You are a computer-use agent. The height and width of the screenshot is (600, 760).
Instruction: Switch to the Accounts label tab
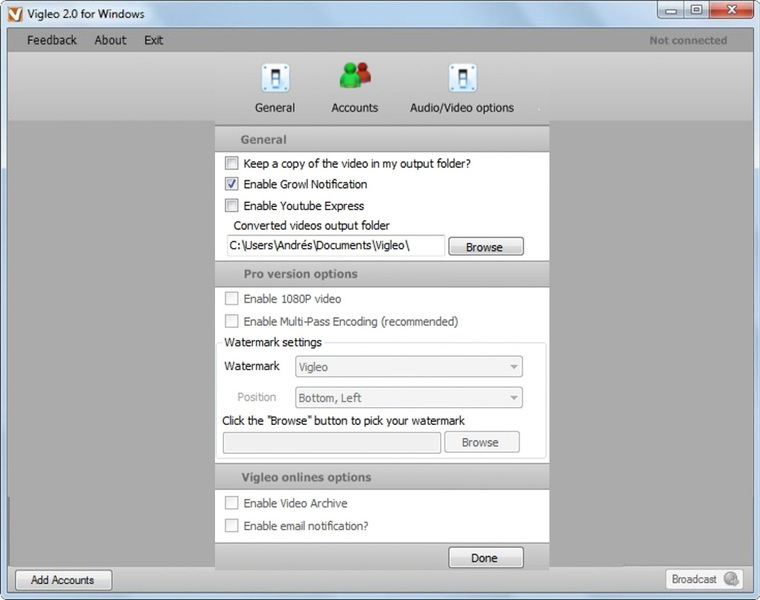coord(355,108)
